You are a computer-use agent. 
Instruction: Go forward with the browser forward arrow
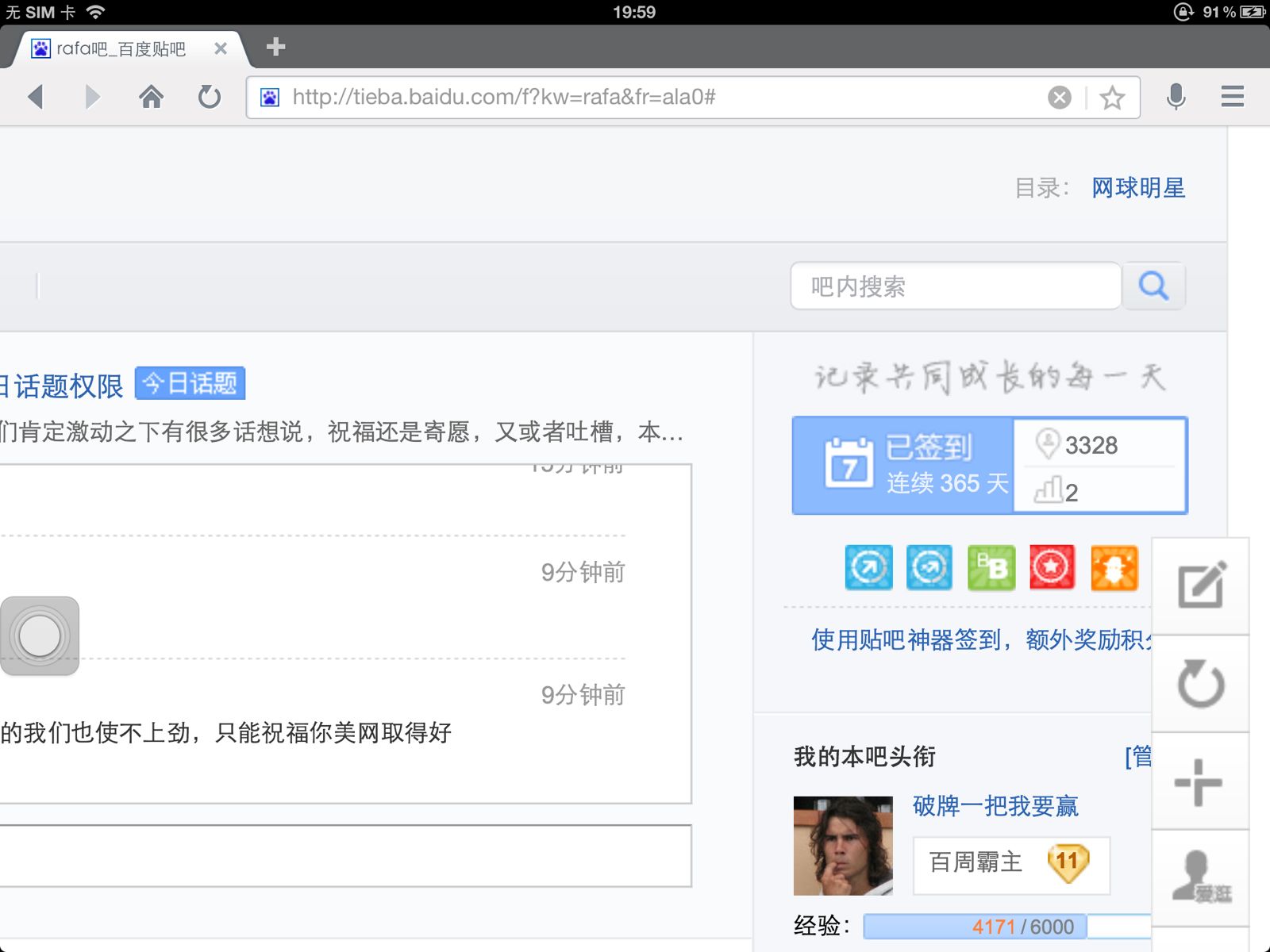coord(93,97)
